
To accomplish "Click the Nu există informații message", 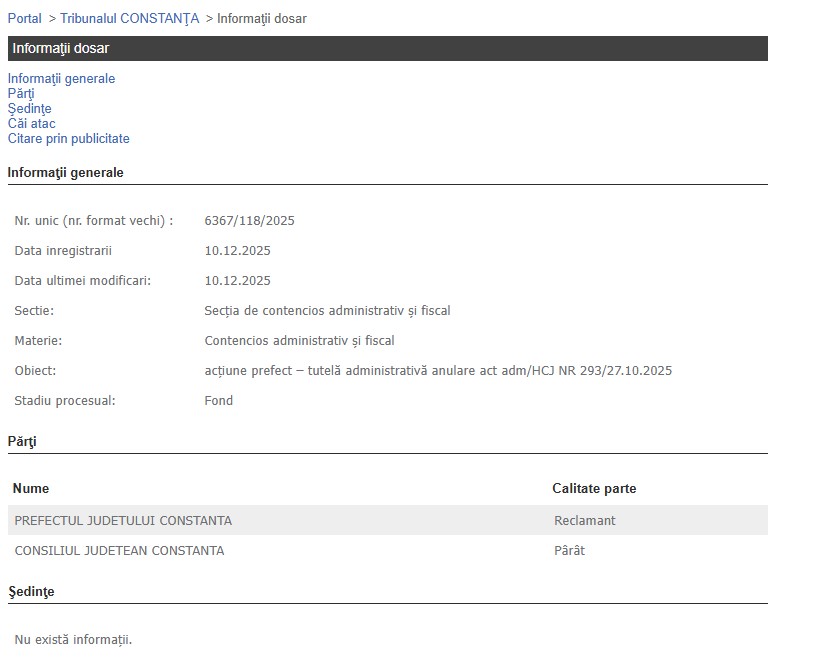I will 73,639.
